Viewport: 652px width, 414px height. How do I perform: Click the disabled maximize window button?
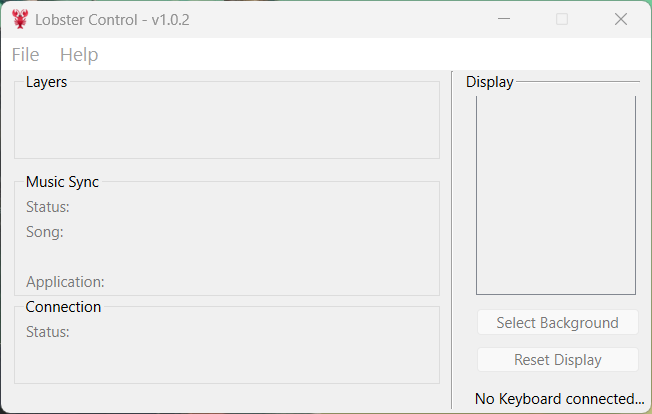point(562,19)
